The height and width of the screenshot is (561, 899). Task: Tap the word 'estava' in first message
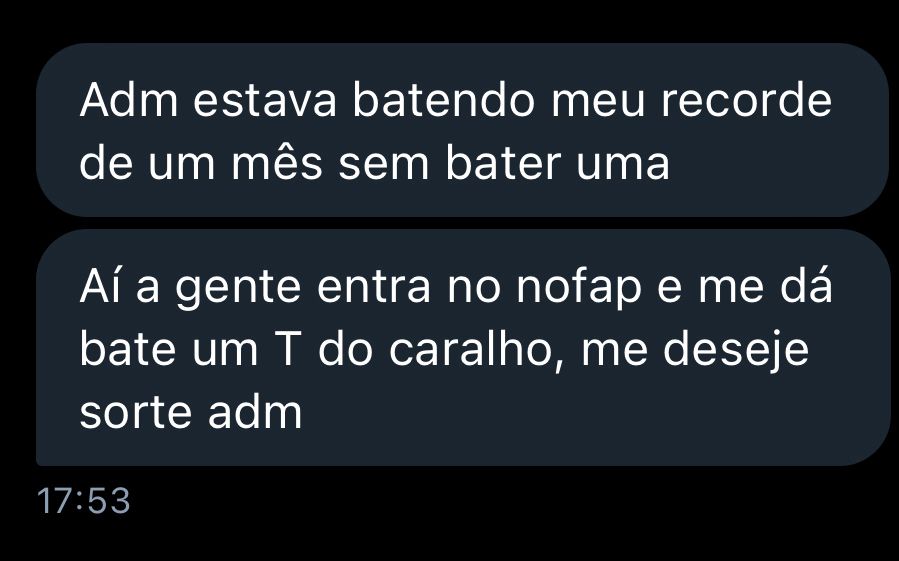[265, 102]
